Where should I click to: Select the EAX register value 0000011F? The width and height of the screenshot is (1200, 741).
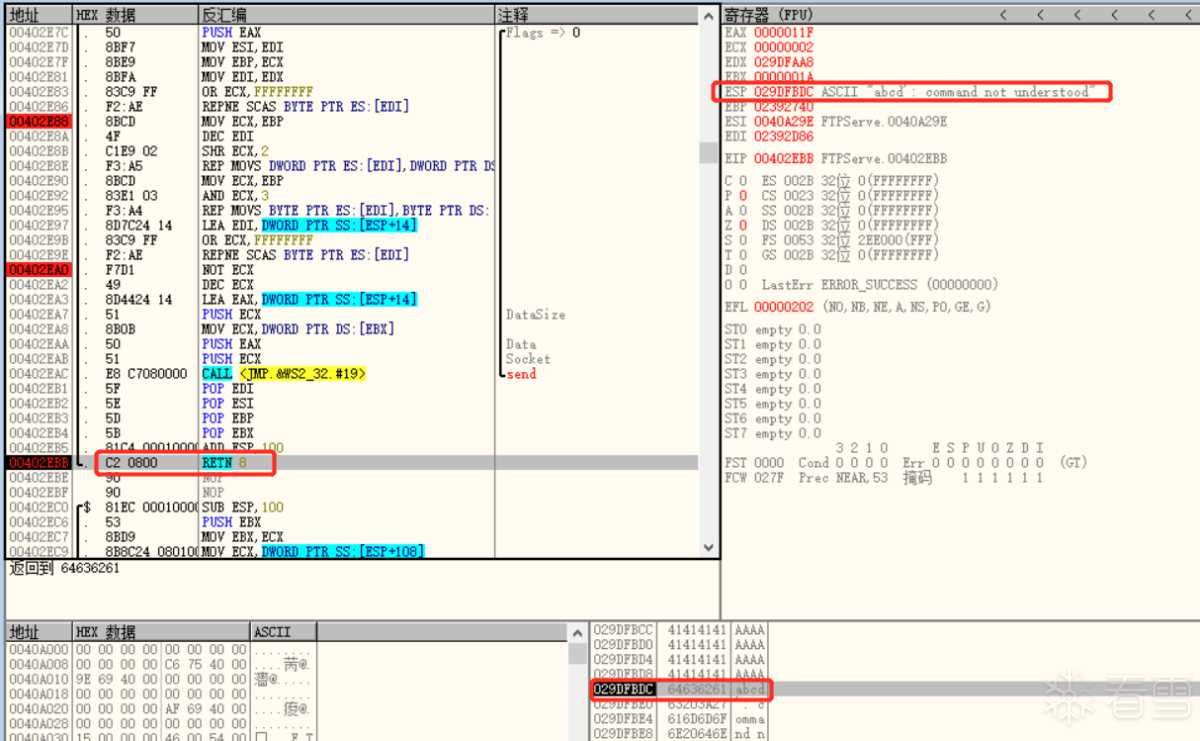click(784, 32)
